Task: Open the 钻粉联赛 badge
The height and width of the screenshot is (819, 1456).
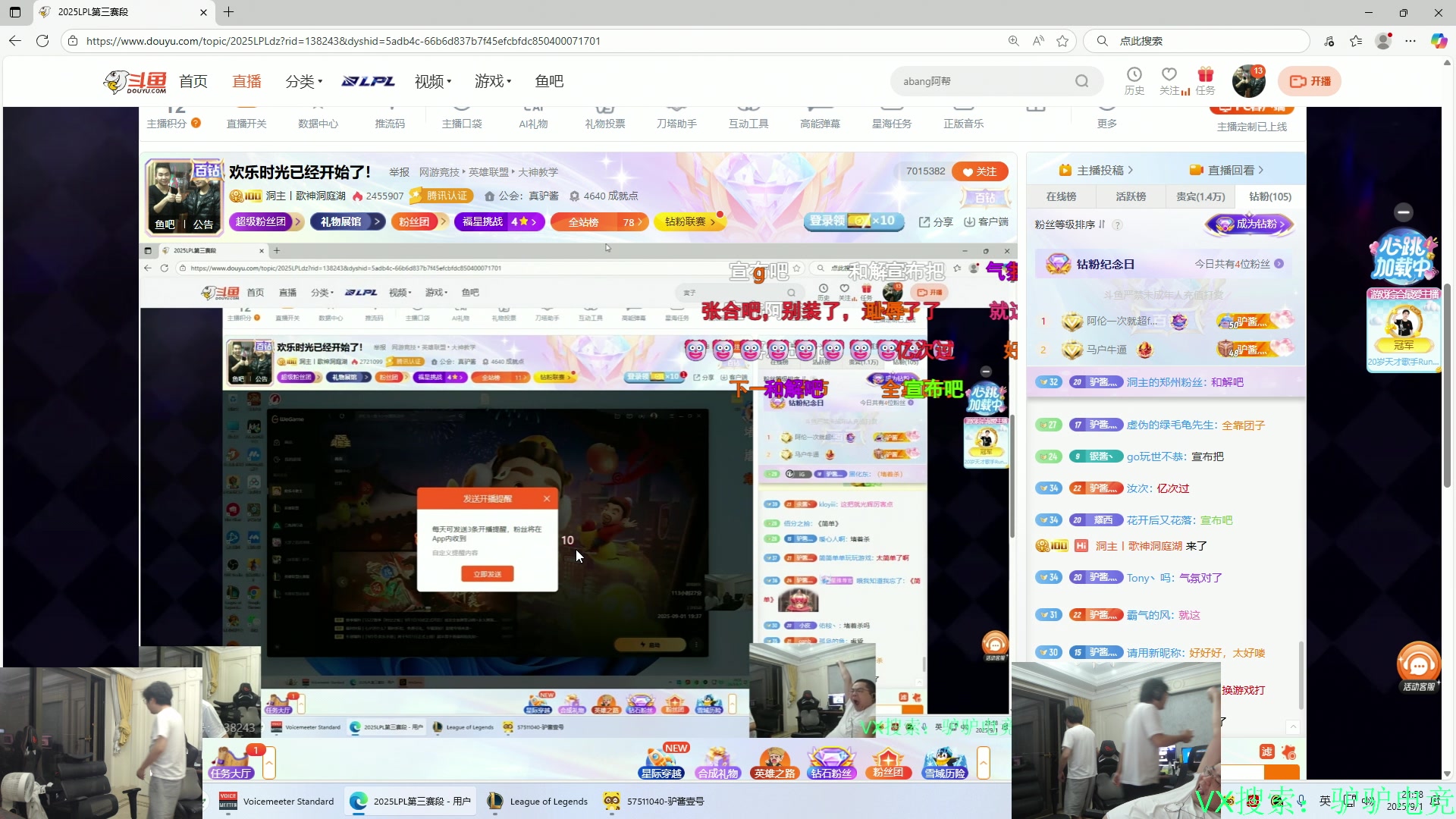Action: tap(689, 221)
